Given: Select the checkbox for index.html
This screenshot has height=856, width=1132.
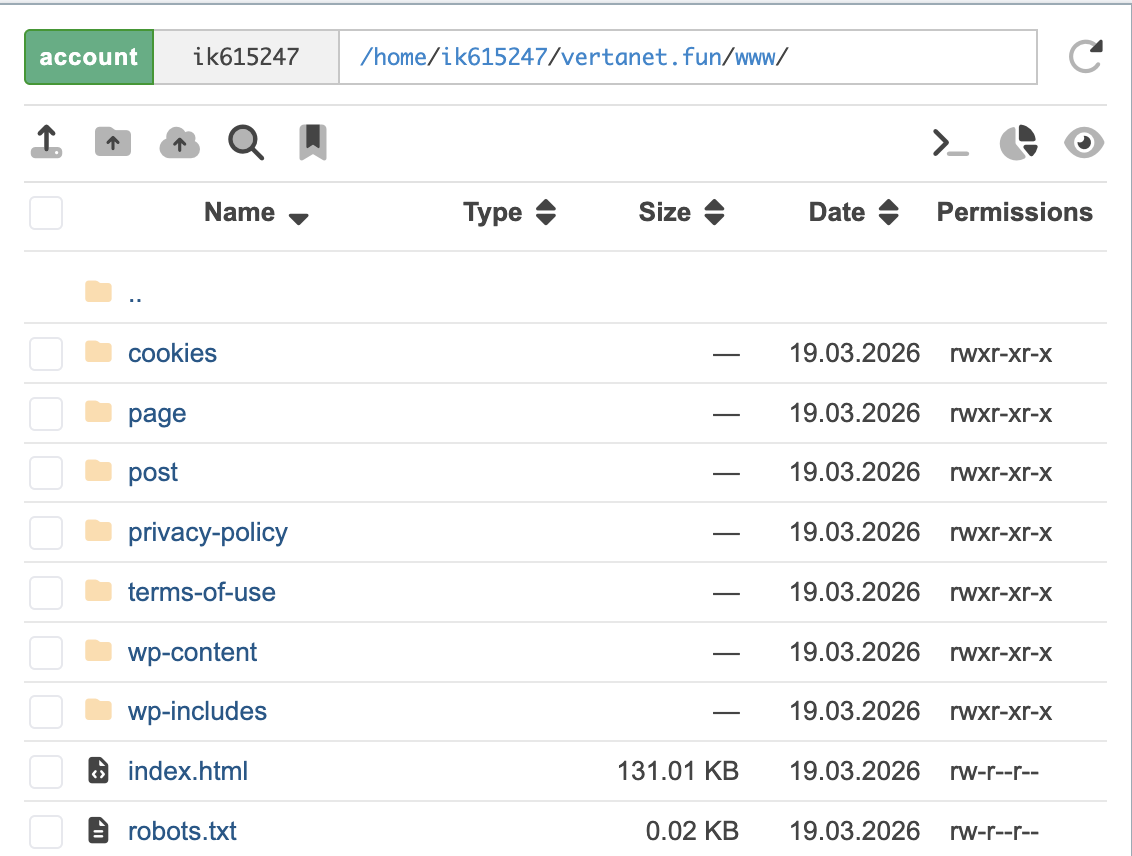Looking at the screenshot, I should coord(46,772).
